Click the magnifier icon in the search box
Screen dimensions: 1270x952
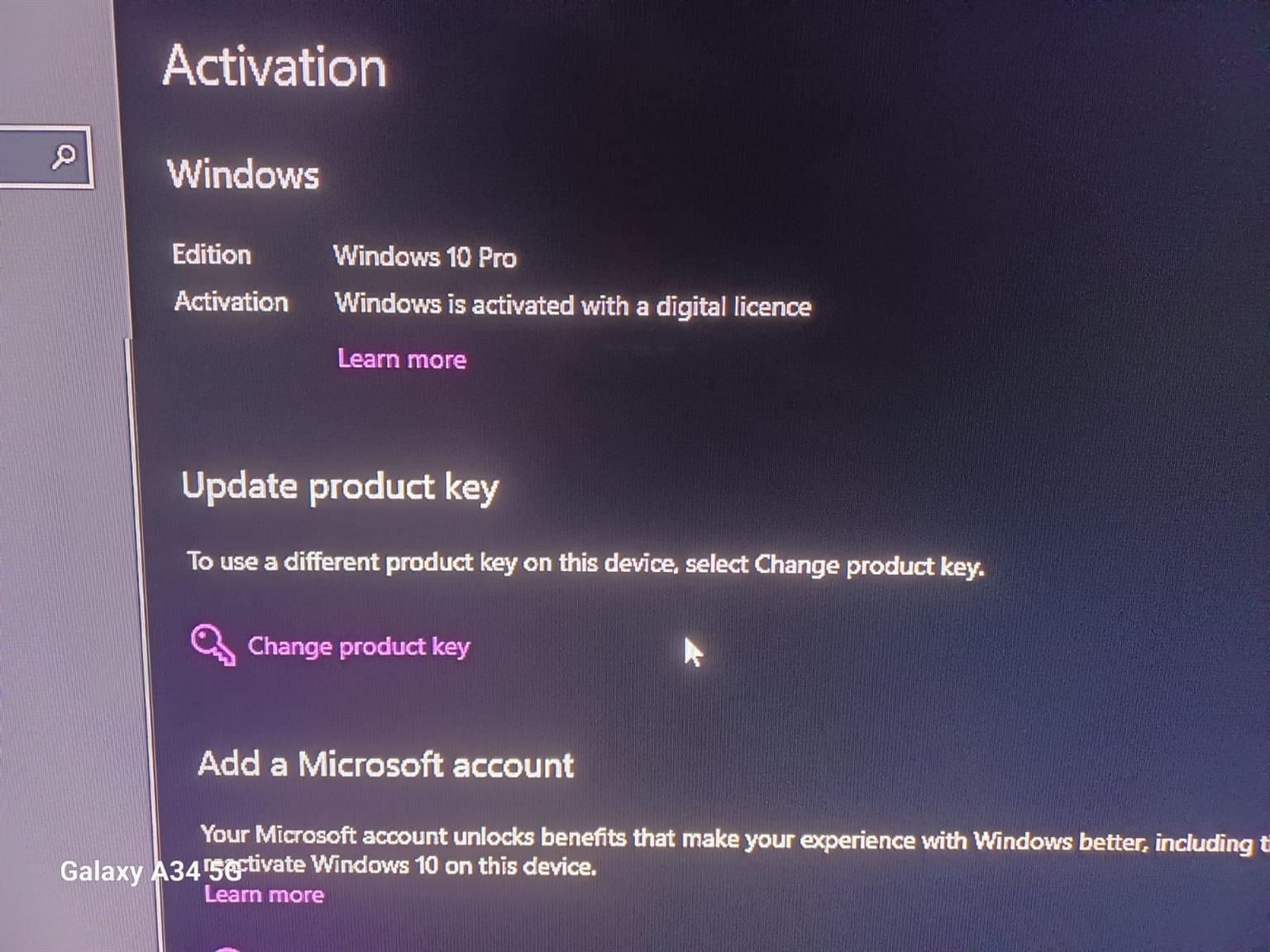[x=64, y=156]
